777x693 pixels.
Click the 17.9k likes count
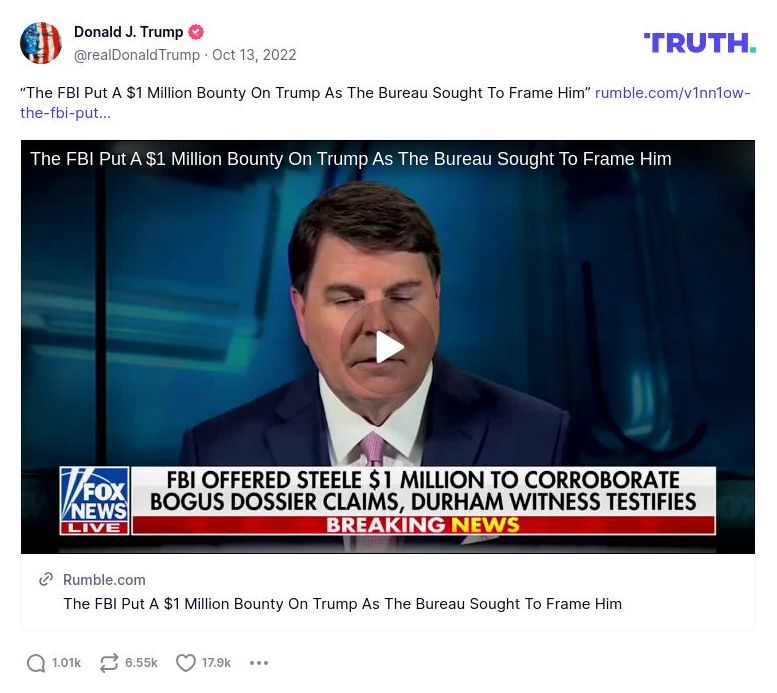coord(216,663)
